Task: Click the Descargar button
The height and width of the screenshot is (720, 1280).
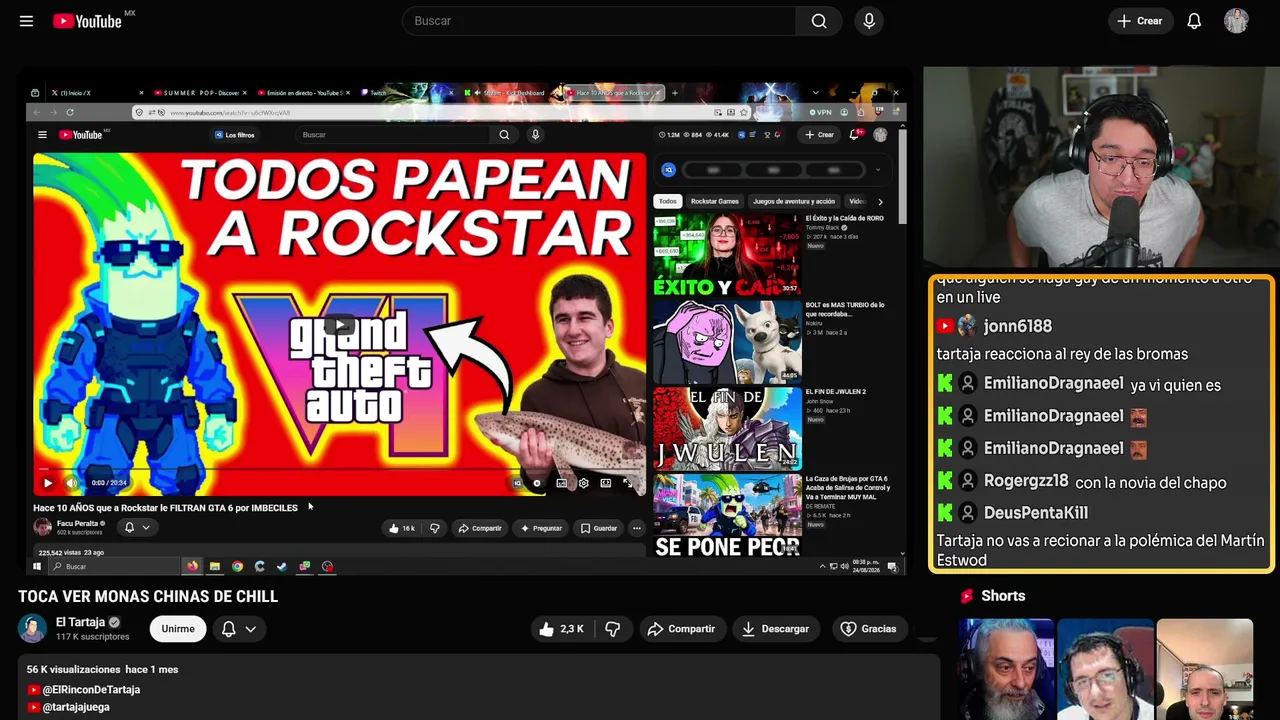Action: [x=775, y=629]
